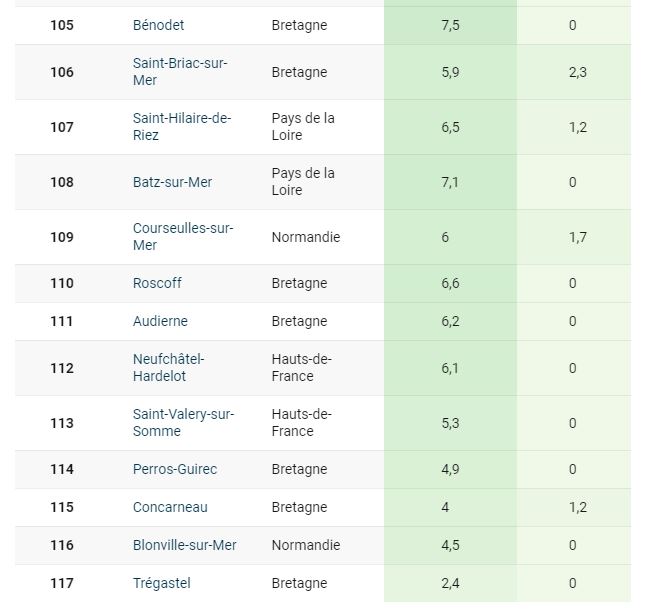Open the Concarneau link

(170, 507)
